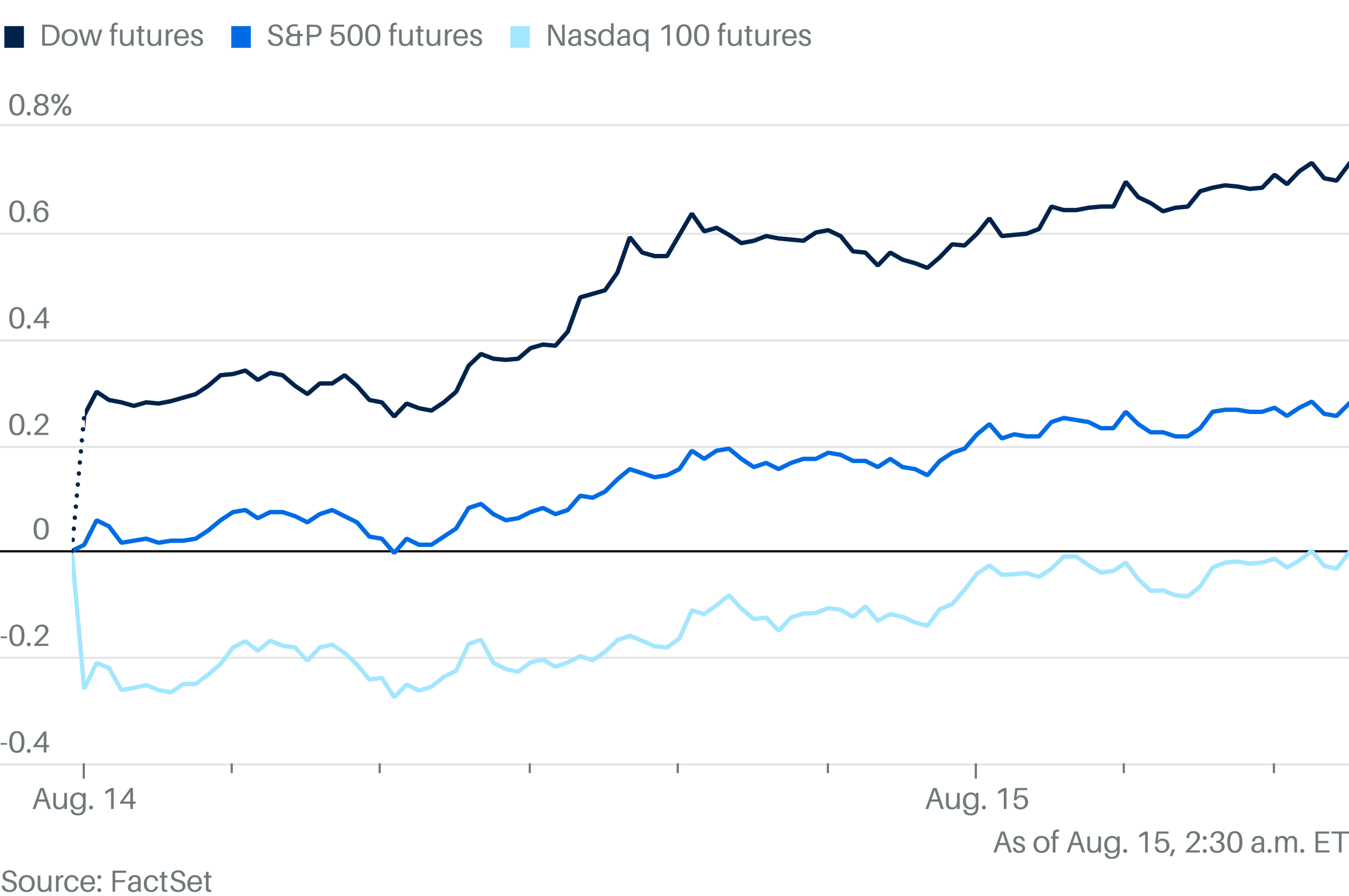Viewport: 1349px width, 896px height.
Task: Click the dotted opening segment of the Dow line
Action: coord(79,480)
